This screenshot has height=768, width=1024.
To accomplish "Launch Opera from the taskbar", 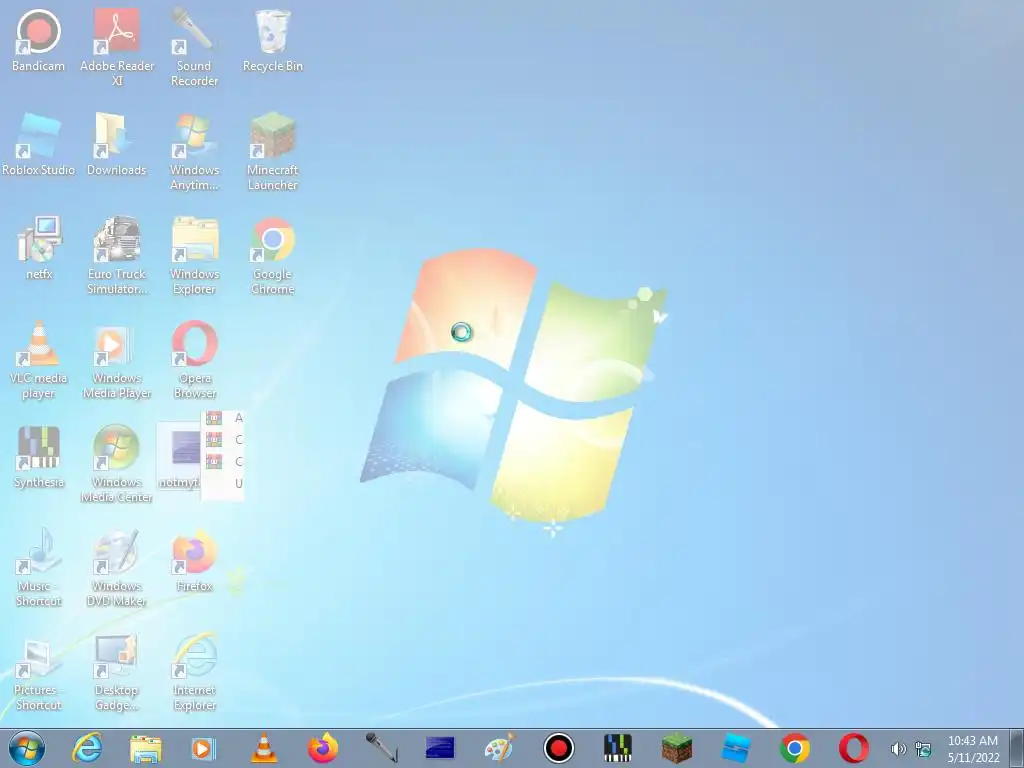I will (854, 748).
